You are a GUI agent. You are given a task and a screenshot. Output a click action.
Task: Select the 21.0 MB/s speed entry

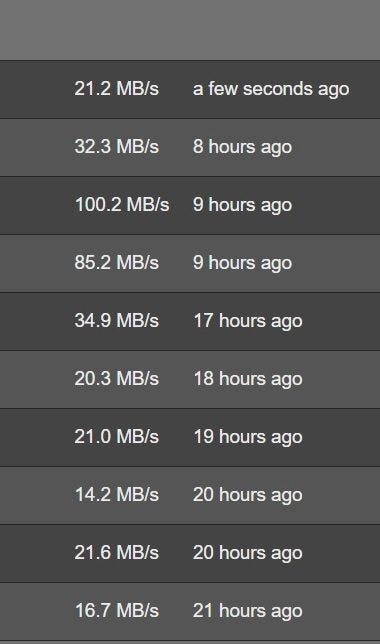116,437
